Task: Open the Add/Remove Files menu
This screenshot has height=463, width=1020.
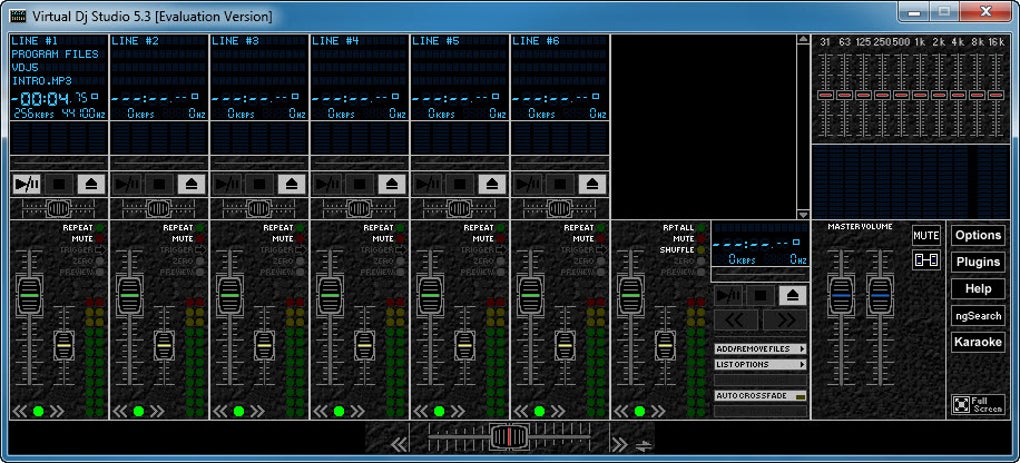Action: tap(760, 349)
